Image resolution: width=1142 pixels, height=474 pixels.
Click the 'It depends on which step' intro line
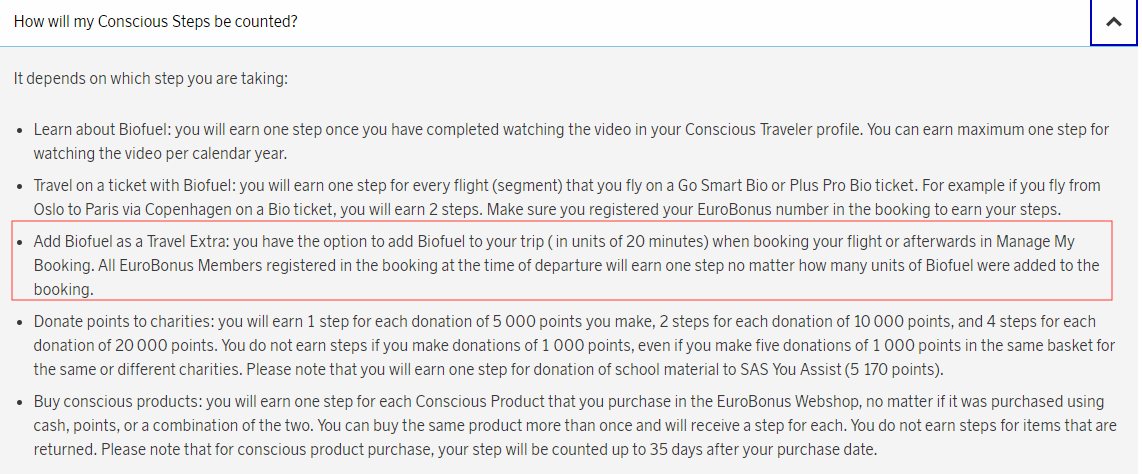pyautogui.click(x=151, y=77)
